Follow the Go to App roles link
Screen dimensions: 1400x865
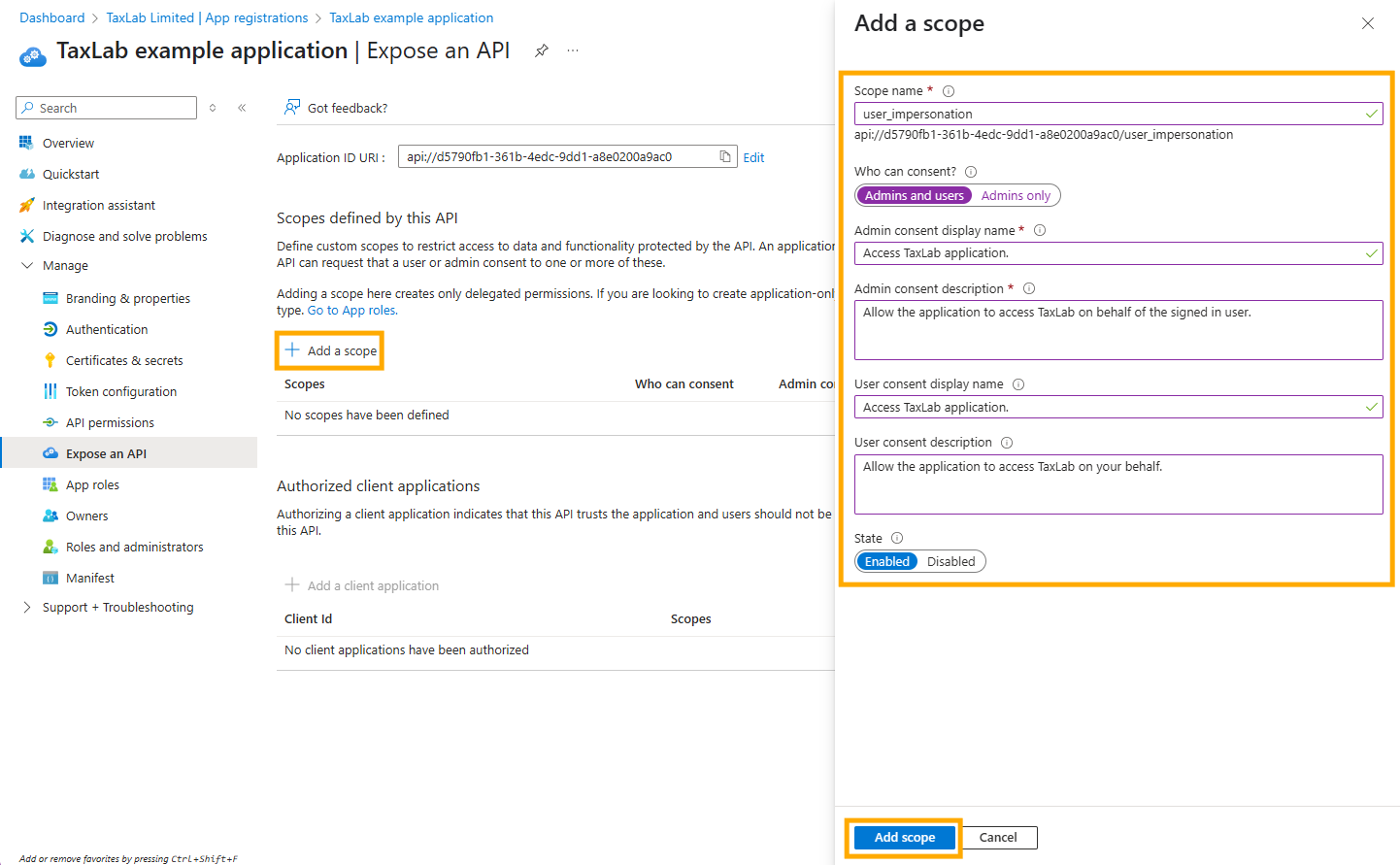pos(352,311)
